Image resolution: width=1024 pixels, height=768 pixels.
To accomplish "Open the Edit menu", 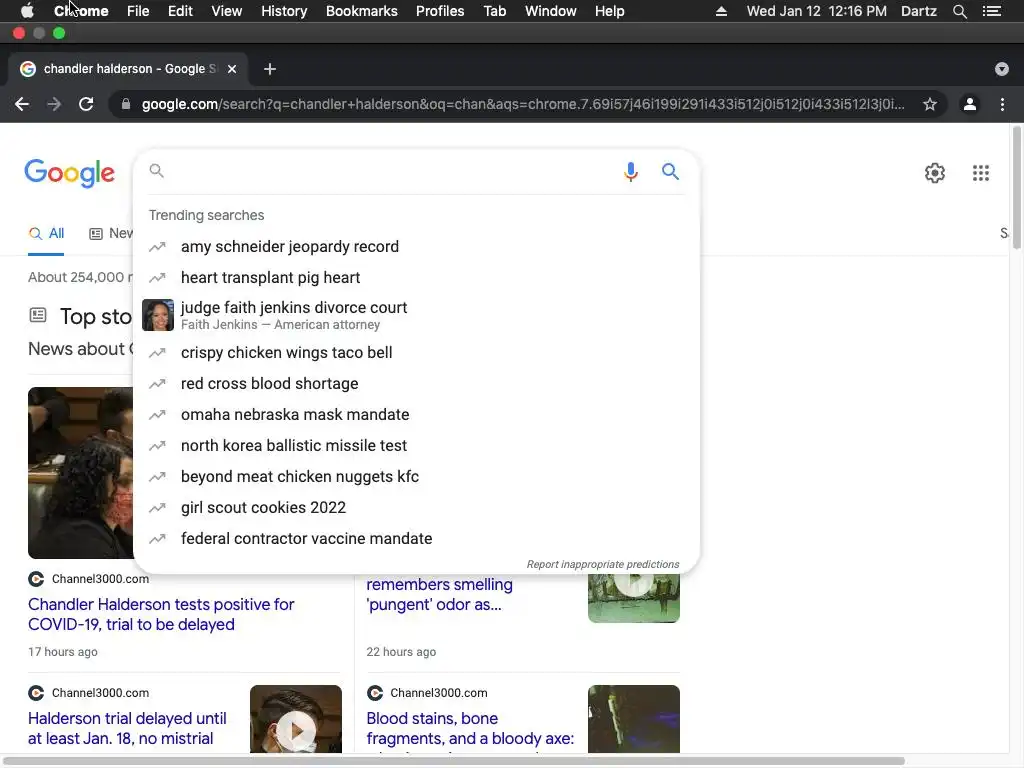I will click(x=180, y=11).
